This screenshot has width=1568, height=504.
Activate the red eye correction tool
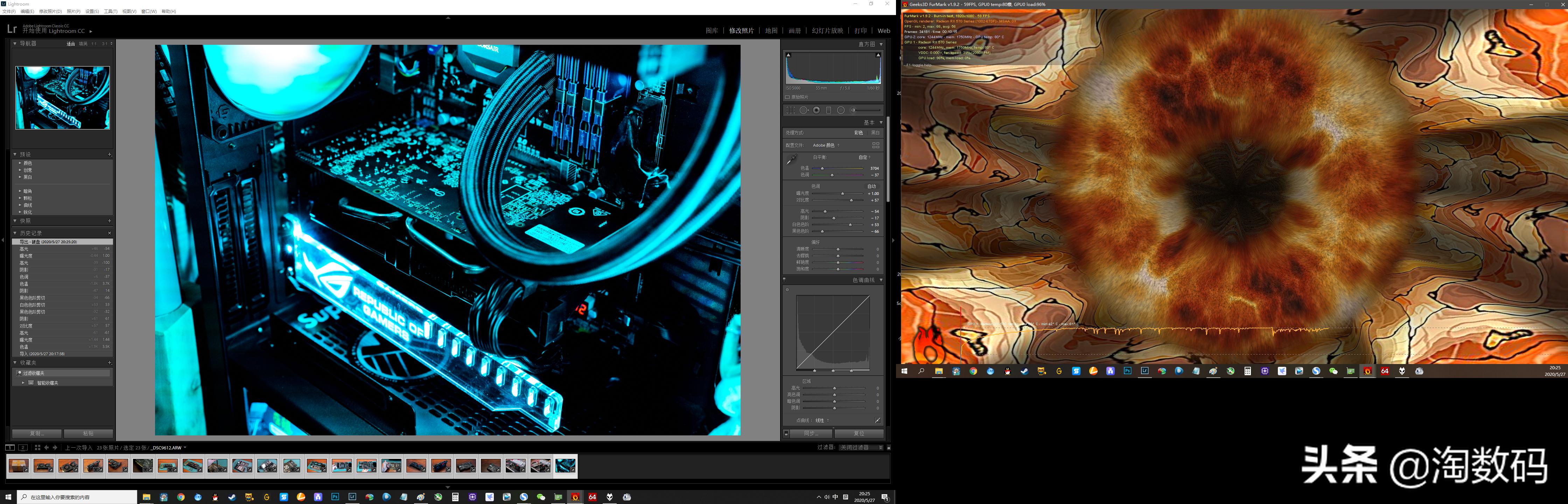pos(816,110)
